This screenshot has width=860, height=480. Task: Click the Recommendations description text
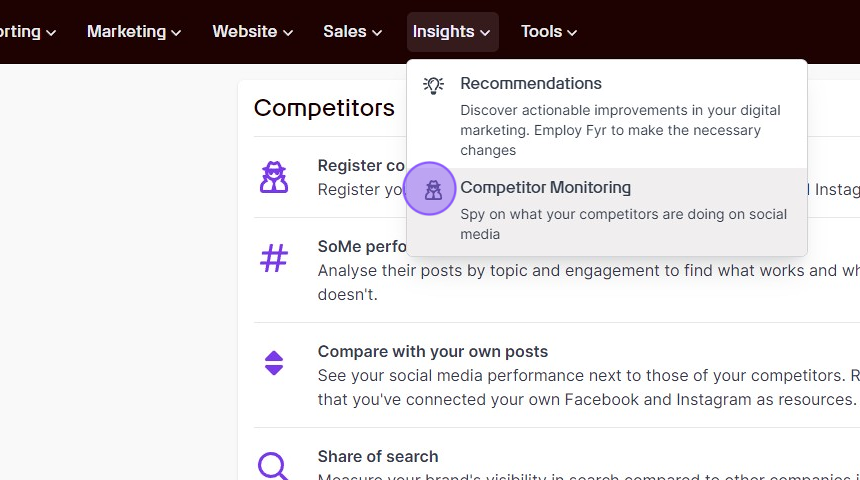pos(620,130)
